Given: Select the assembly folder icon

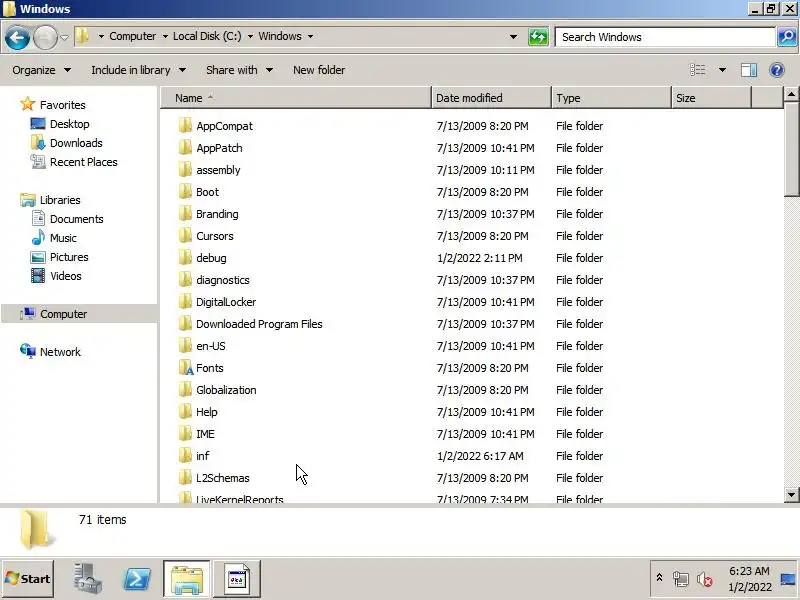Looking at the screenshot, I should point(185,169).
